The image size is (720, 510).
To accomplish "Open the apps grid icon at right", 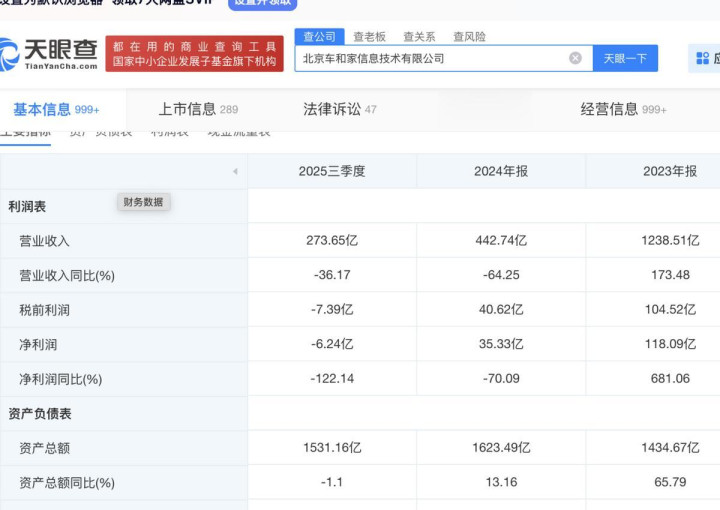I will (702, 58).
